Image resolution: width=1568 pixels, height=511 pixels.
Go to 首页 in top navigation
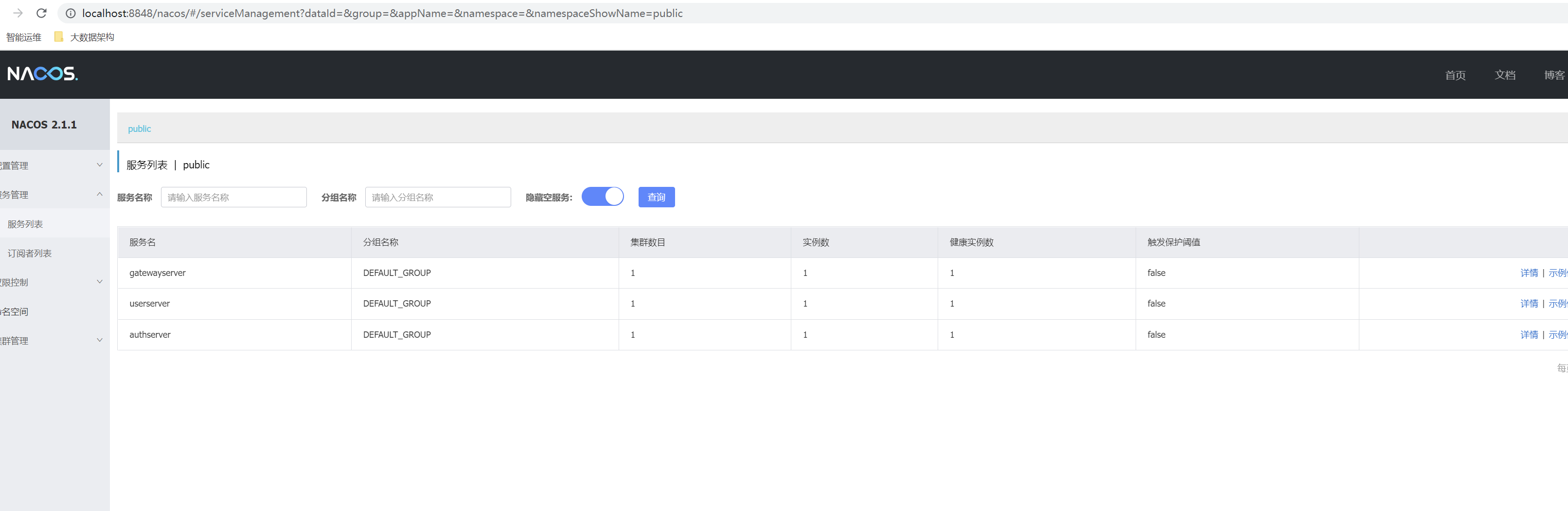click(x=1455, y=75)
